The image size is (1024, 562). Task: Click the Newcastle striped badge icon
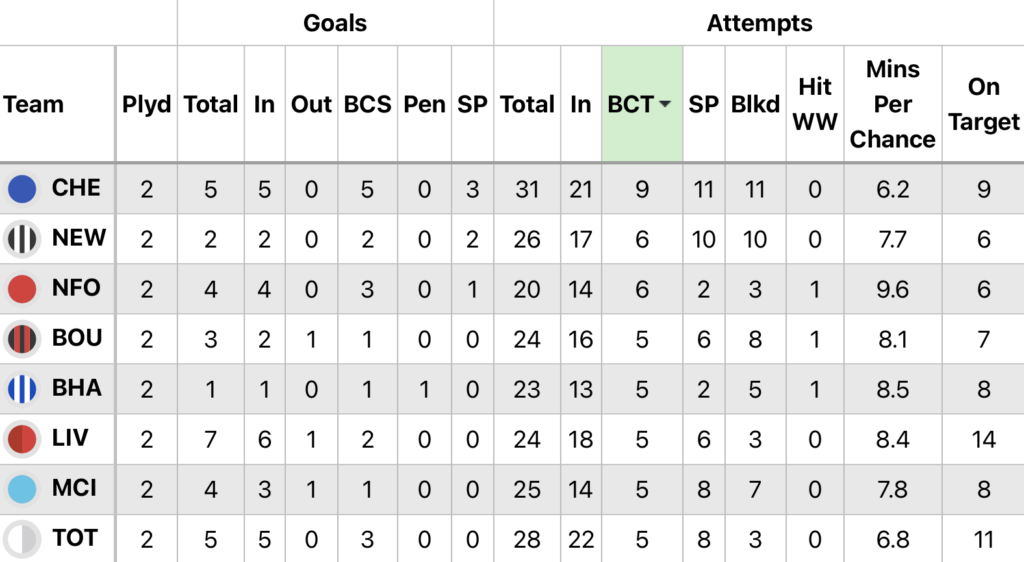pyautogui.click(x=22, y=239)
